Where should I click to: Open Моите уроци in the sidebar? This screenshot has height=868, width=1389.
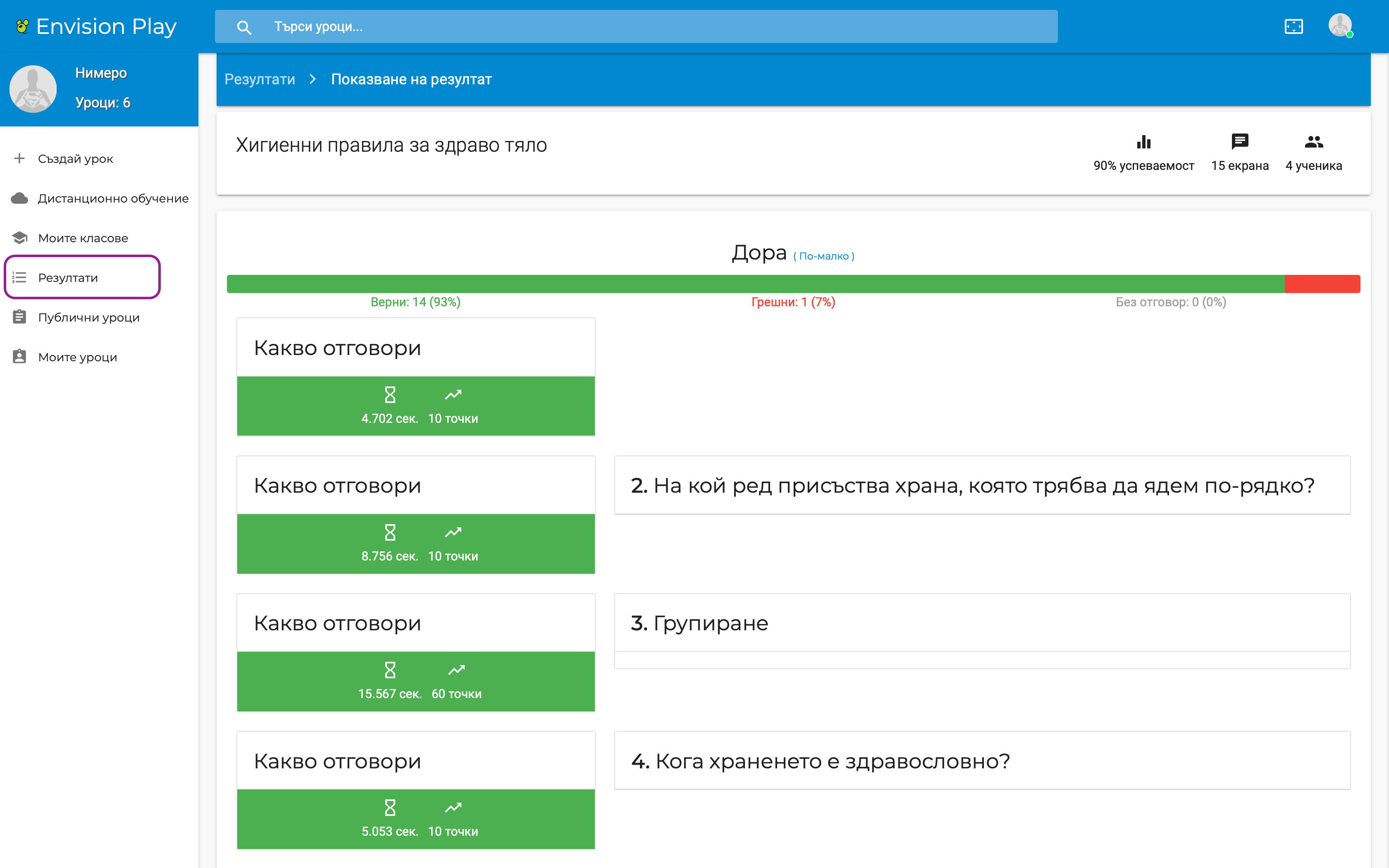(77, 357)
